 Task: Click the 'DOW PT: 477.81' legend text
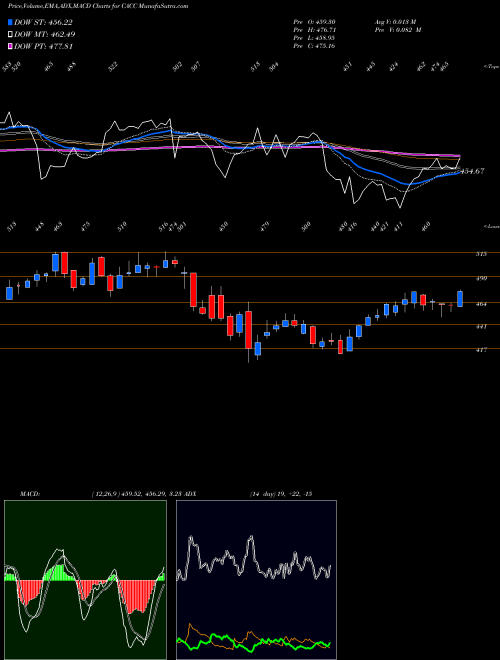click(44, 46)
